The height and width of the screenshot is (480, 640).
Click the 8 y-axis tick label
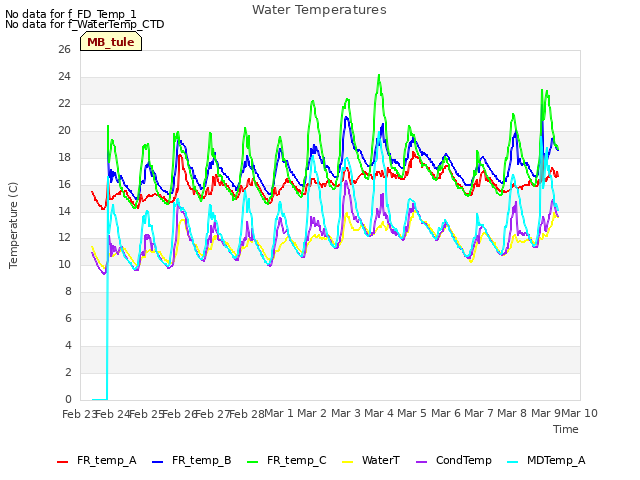(68, 291)
